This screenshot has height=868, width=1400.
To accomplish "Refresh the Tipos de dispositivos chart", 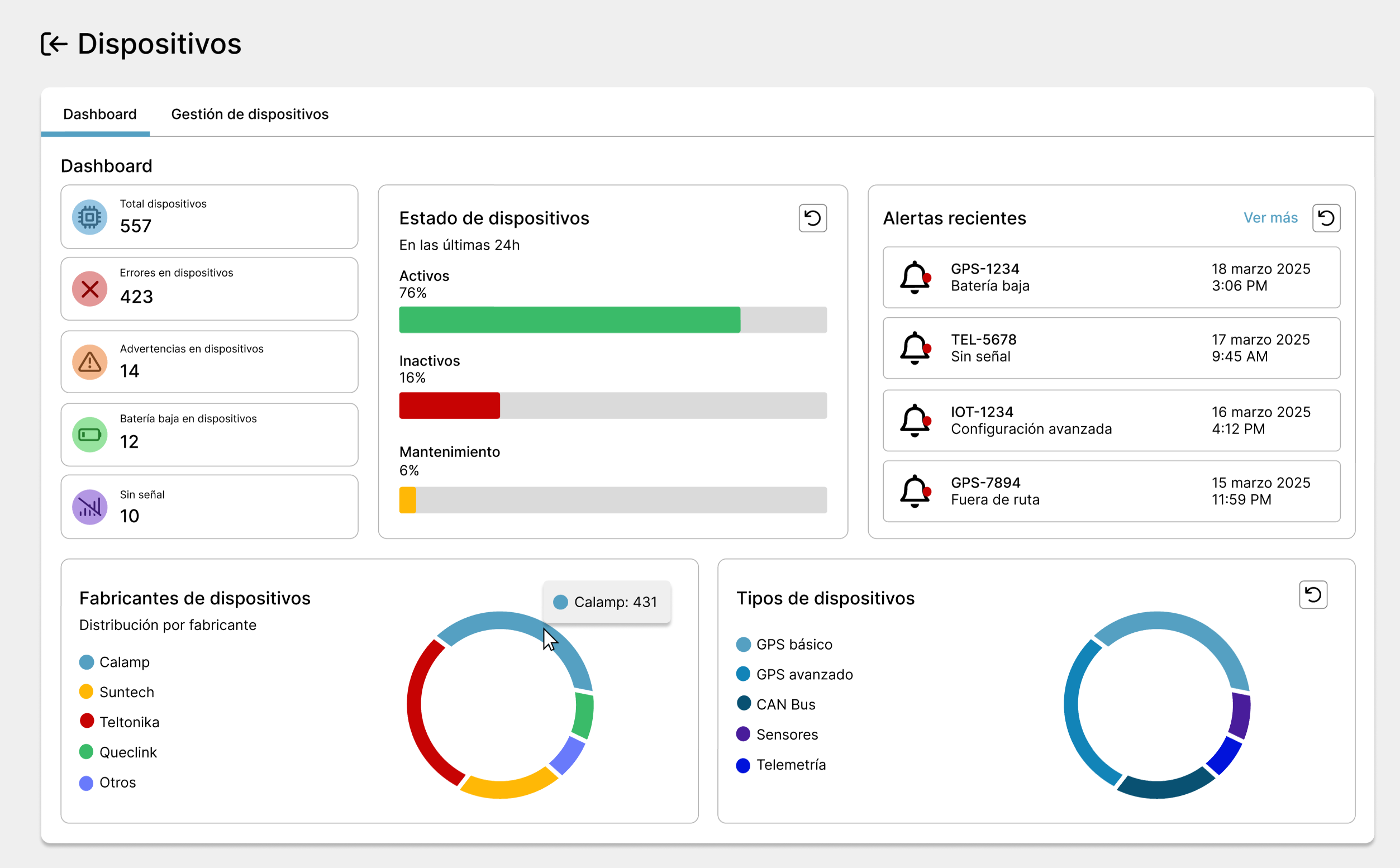I will [1313, 594].
